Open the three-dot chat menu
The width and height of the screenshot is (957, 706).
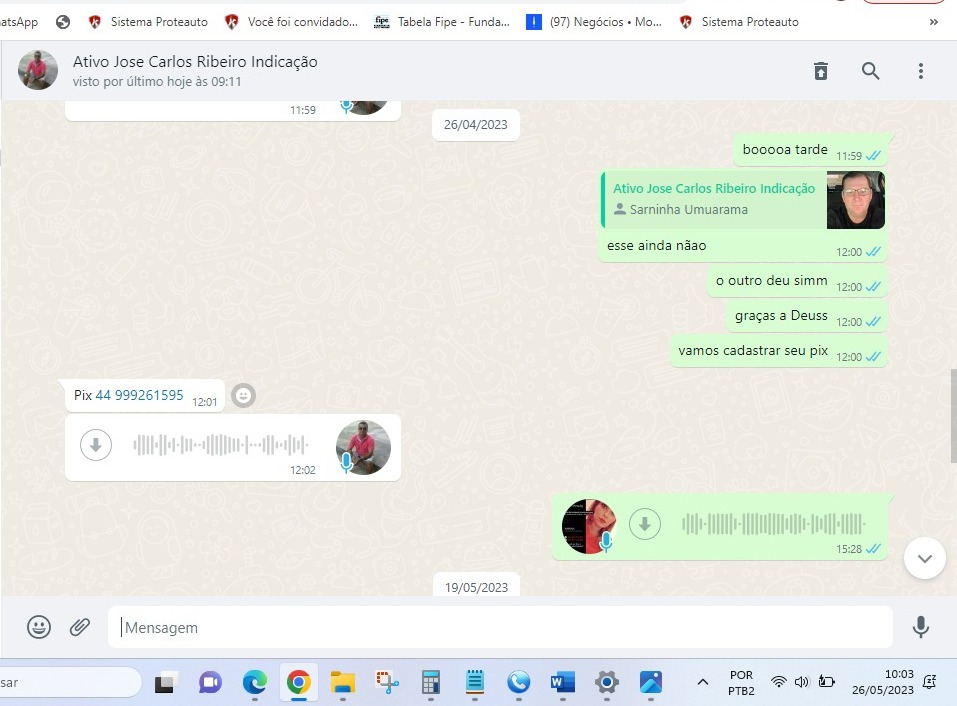(921, 71)
